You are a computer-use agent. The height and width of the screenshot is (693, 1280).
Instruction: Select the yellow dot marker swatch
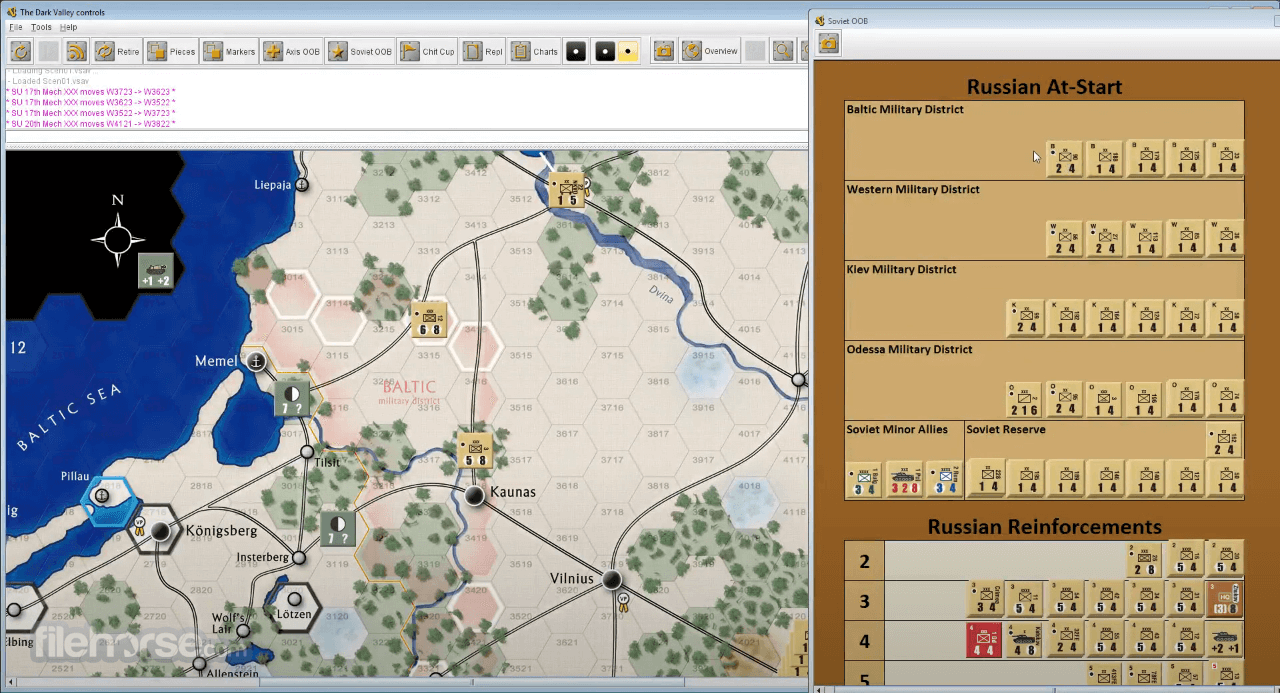pyautogui.click(x=628, y=51)
